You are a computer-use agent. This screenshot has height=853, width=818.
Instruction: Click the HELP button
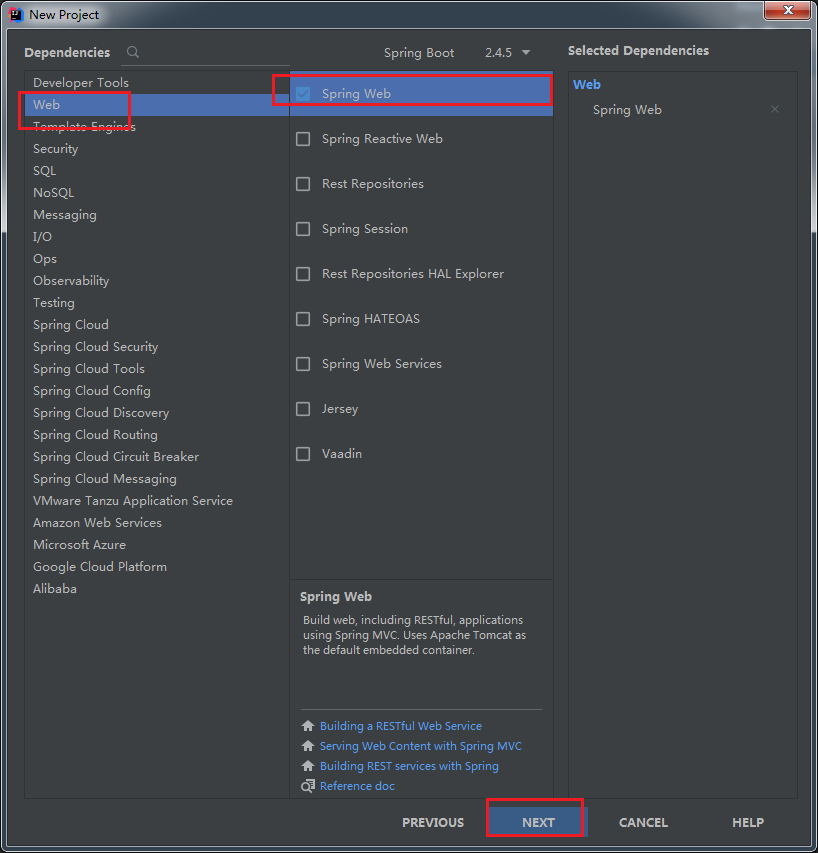[x=748, y=823]
